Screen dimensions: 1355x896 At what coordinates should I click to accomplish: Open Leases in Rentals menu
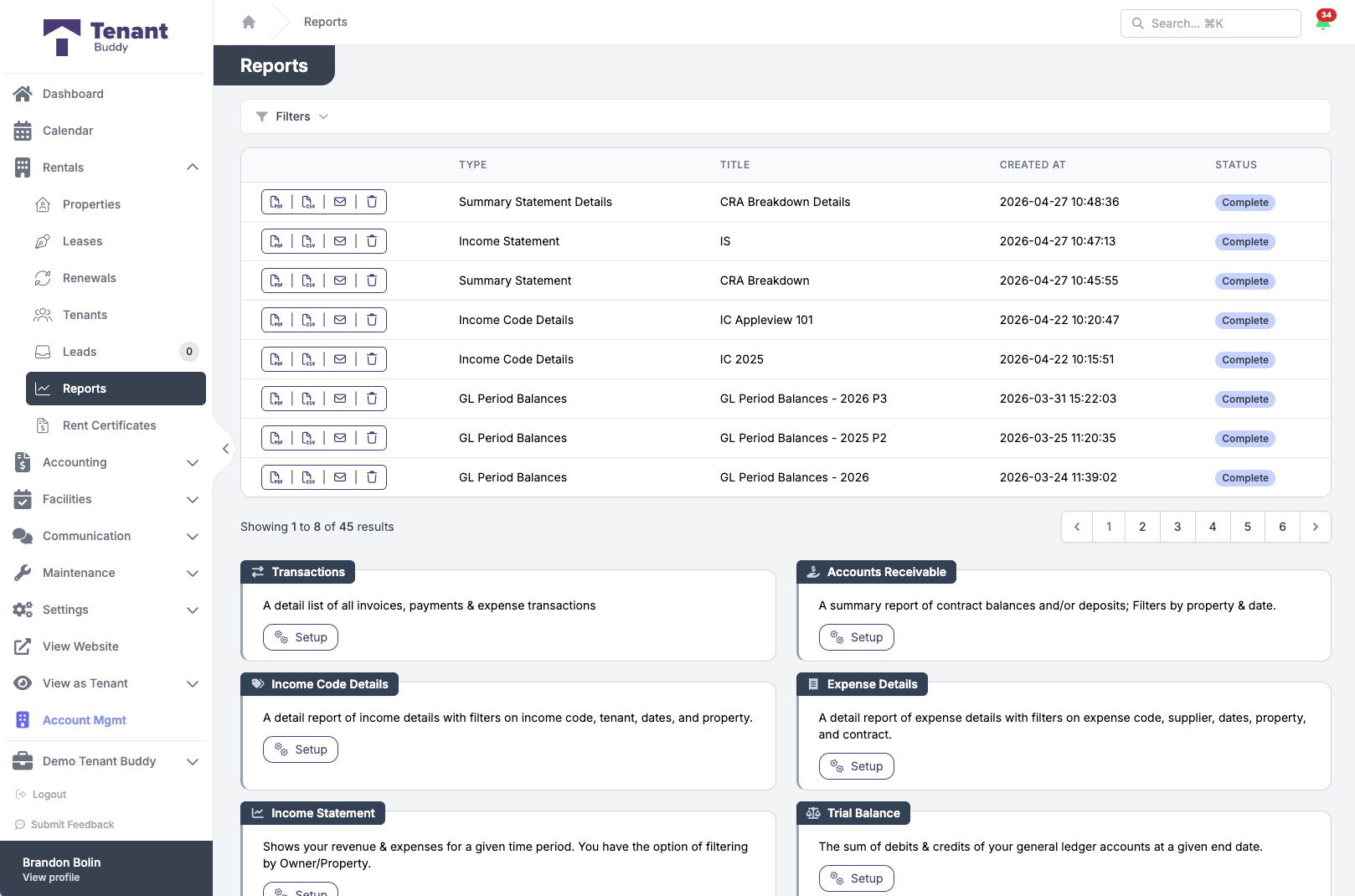coord(116,241)
